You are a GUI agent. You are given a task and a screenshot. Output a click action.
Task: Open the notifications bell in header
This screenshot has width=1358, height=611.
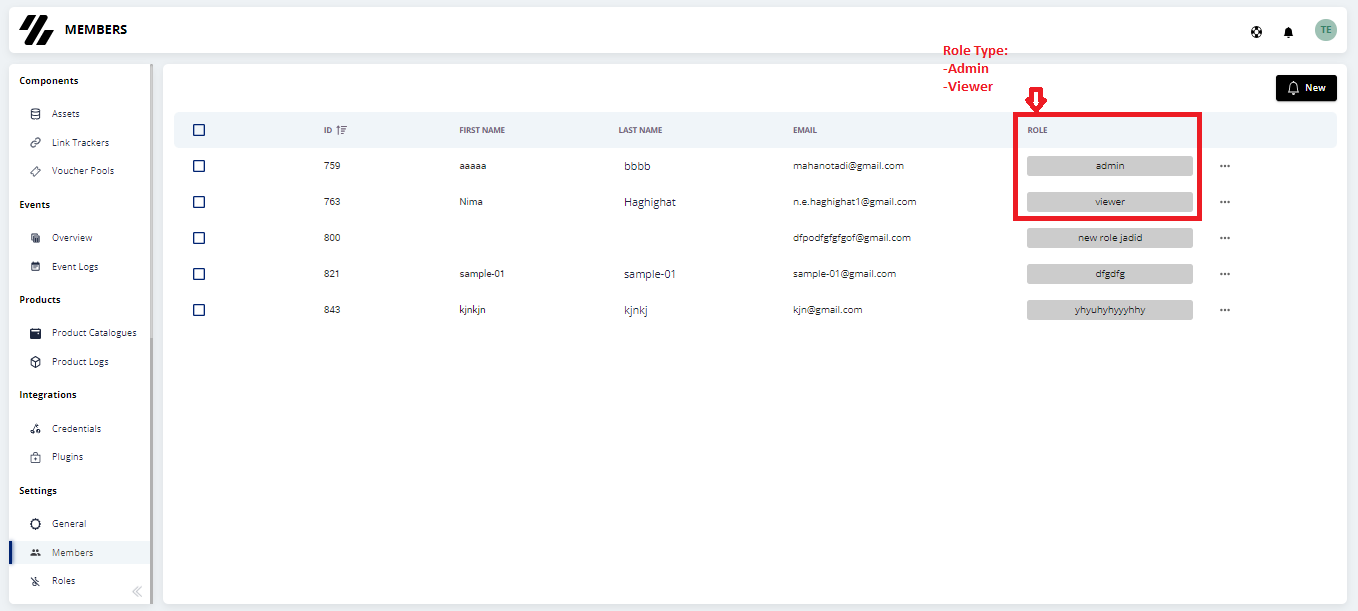(x=1288, y=32)
